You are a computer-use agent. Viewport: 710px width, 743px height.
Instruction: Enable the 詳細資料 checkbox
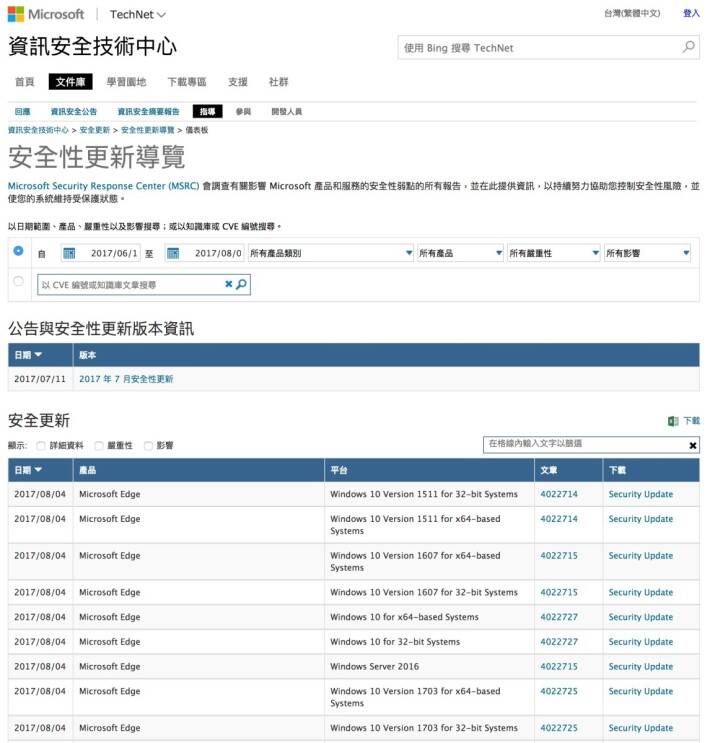pyautogui.click(x=41, y=445)
